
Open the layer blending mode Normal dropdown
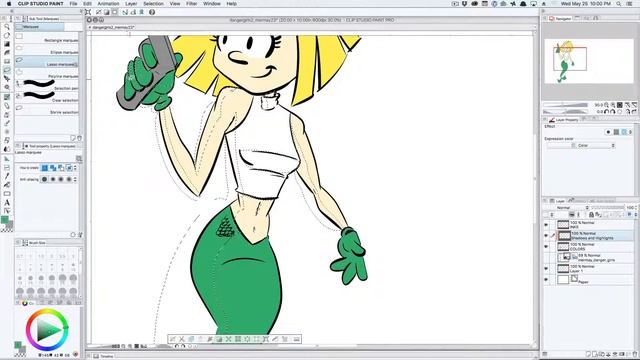click(572, 208)
